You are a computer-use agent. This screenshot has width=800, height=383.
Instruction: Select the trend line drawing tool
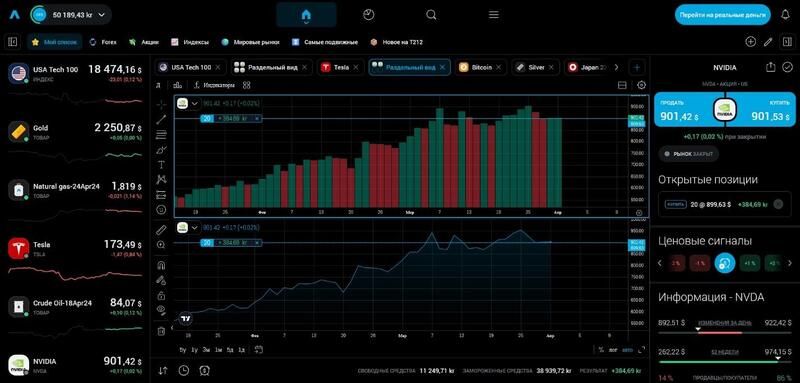click(161, 119)
